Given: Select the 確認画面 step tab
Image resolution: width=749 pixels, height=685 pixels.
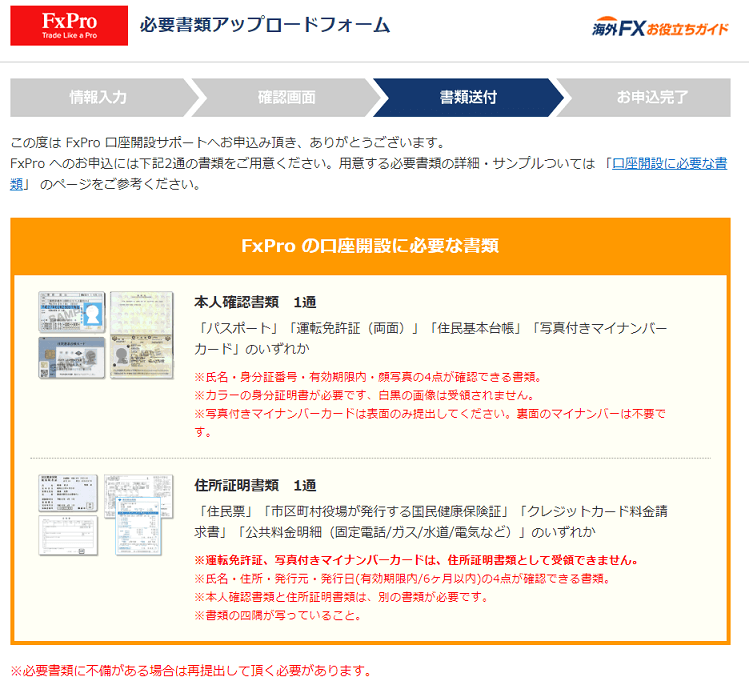Looking at the screenshot, I should [x=287, y=97].
